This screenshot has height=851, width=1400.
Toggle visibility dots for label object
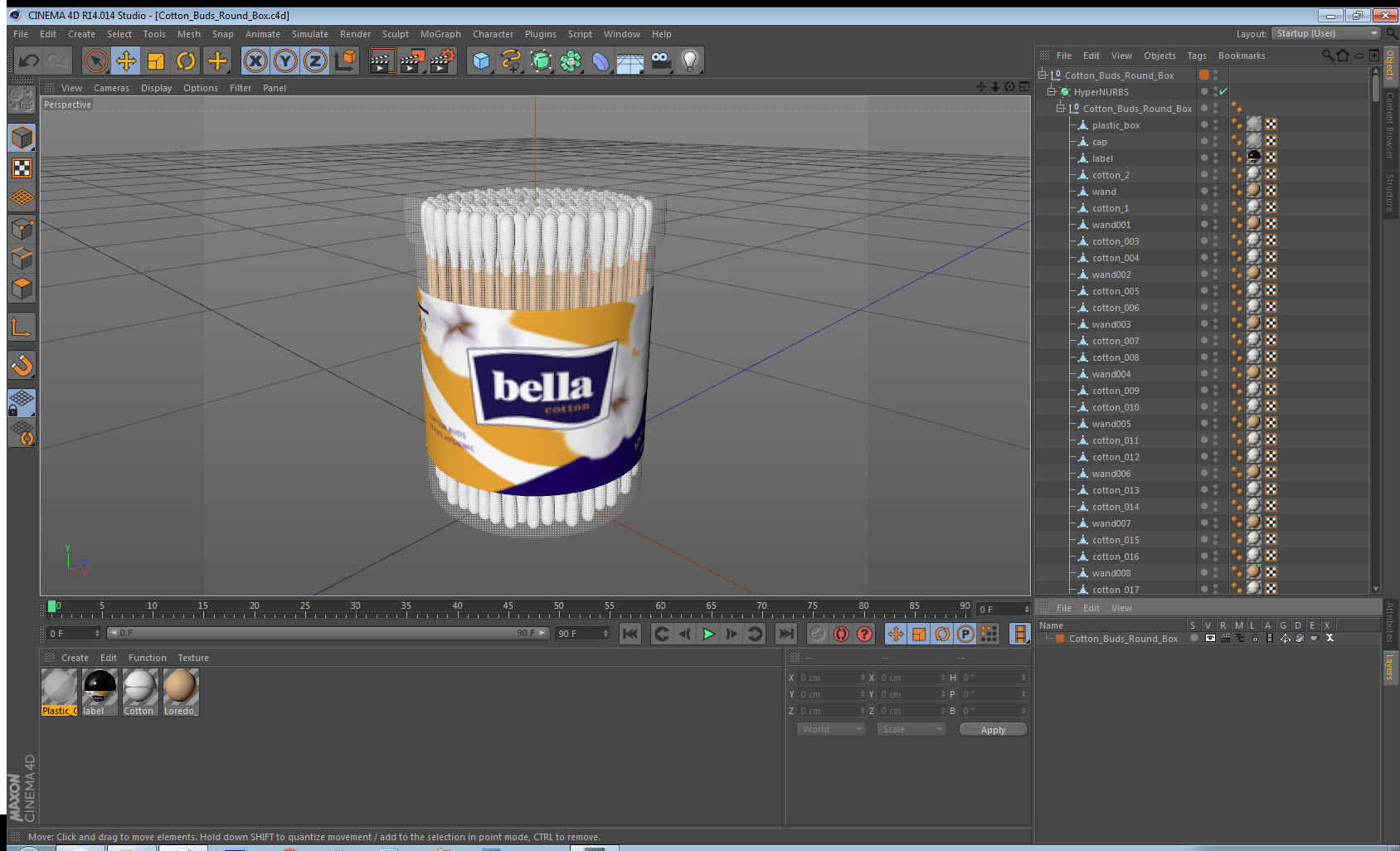(1215, 158)
